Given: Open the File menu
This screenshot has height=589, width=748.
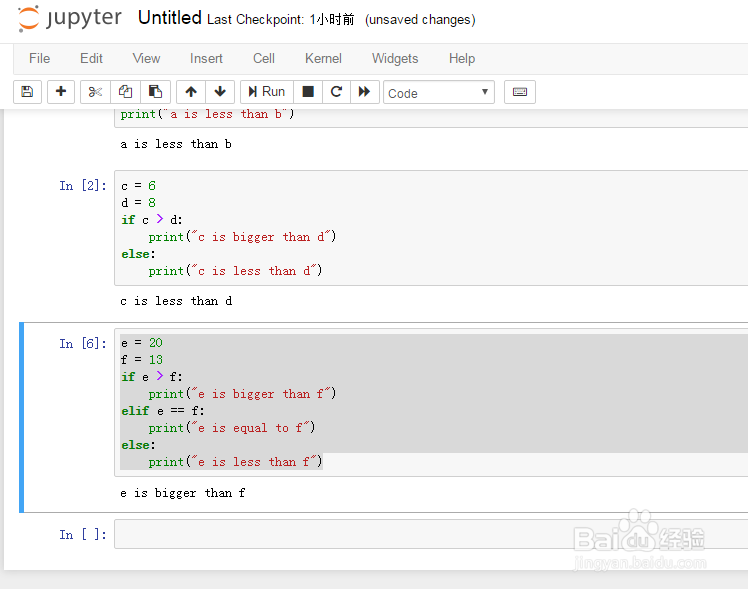Looking at the screenshot, I should [x=40, y=58].
